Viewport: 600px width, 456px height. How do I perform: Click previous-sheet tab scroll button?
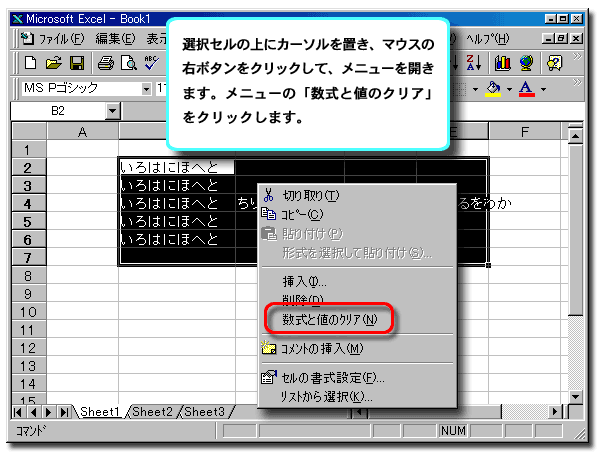point(33,412)
